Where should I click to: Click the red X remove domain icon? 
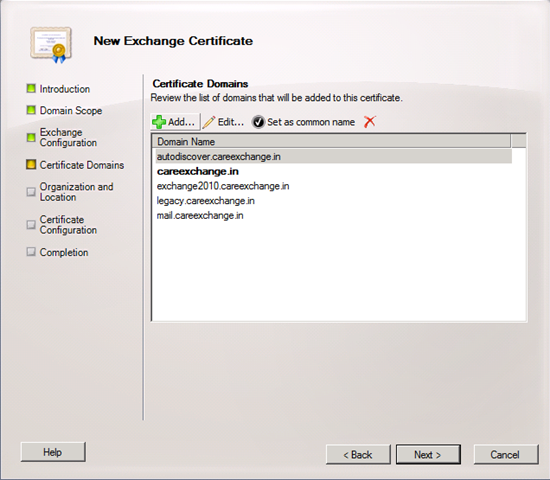(x=370, y=122)
